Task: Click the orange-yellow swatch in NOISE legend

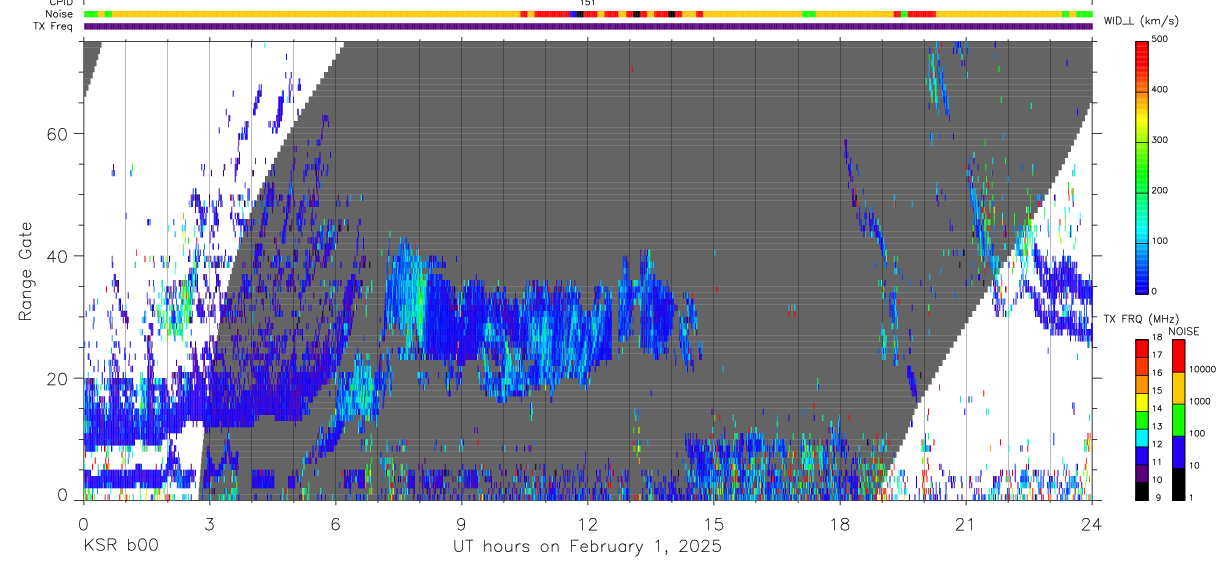Action: pos(1178,388)
